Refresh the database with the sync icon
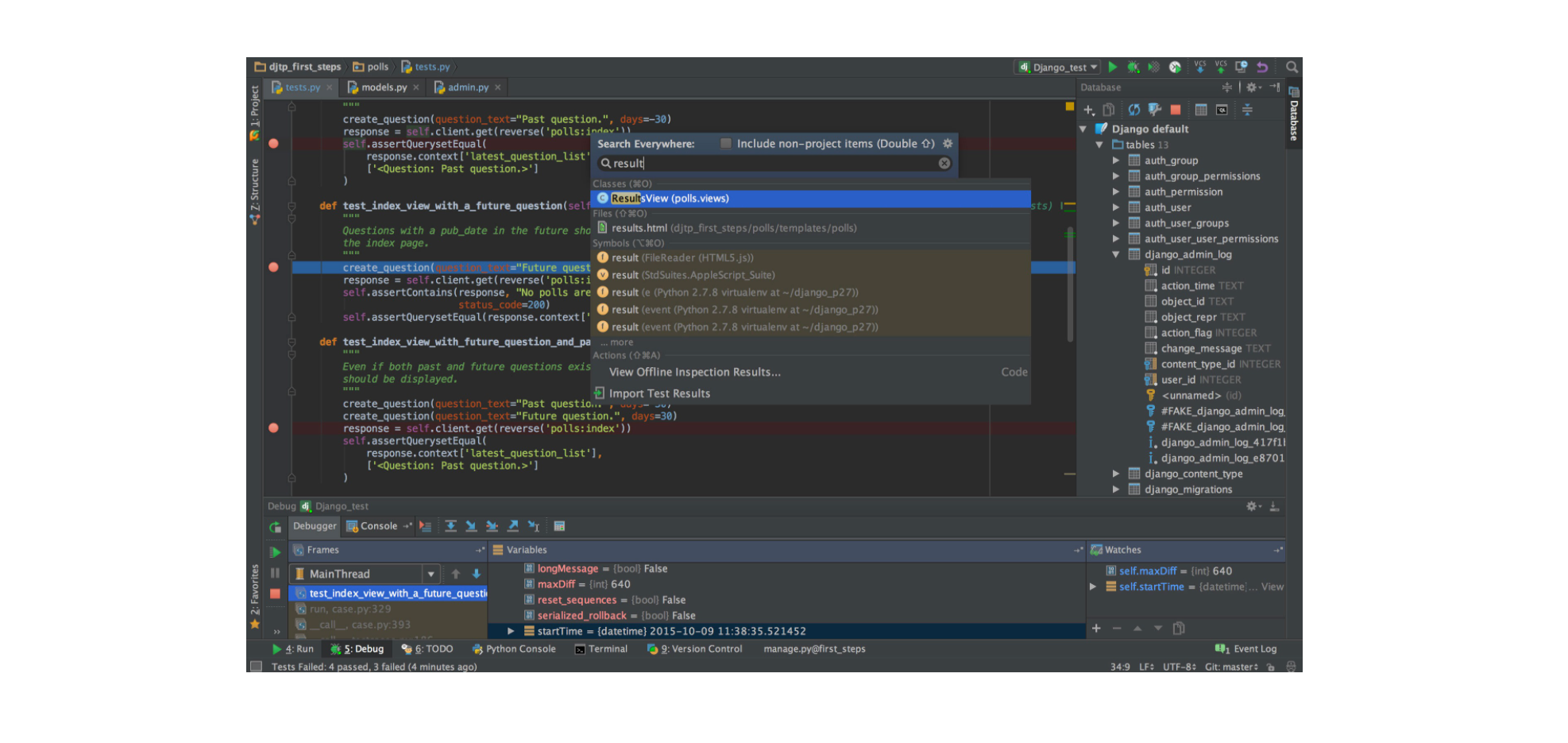1568x743 pixels. (1134, 110)
